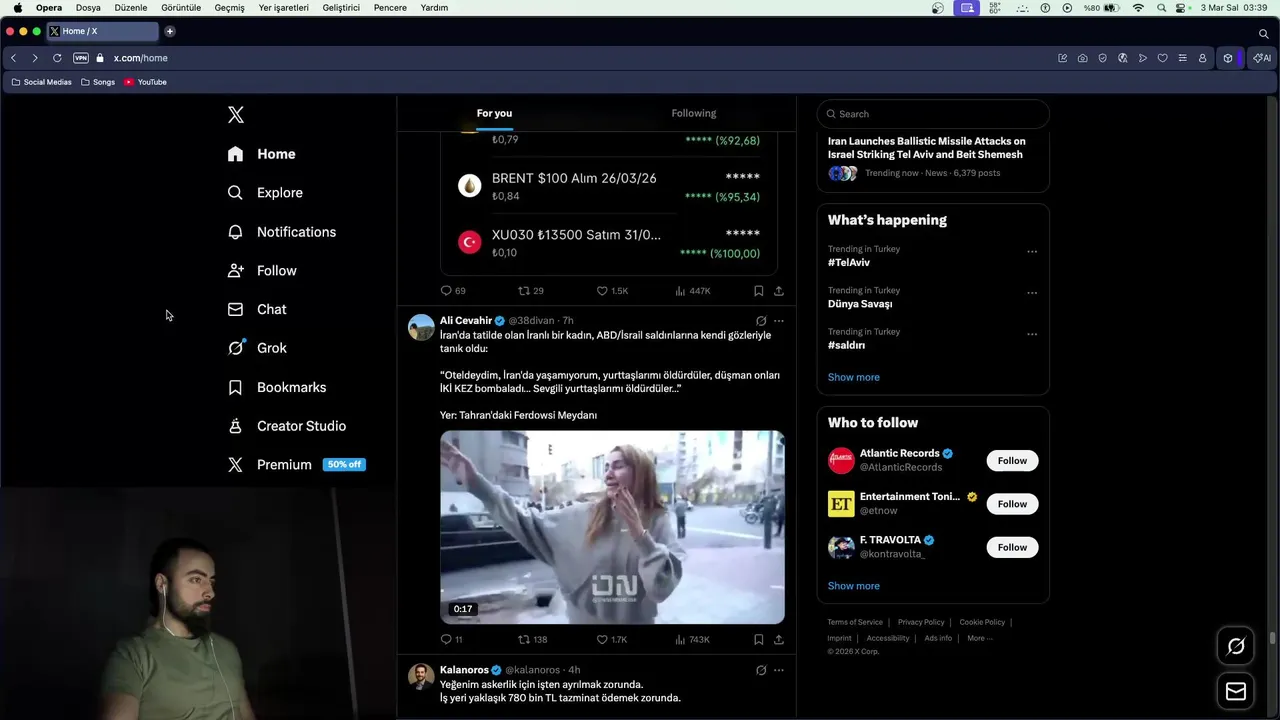Reply to Ali Cevahir's post
The image size is (1280, 720).
click(451, 639)
